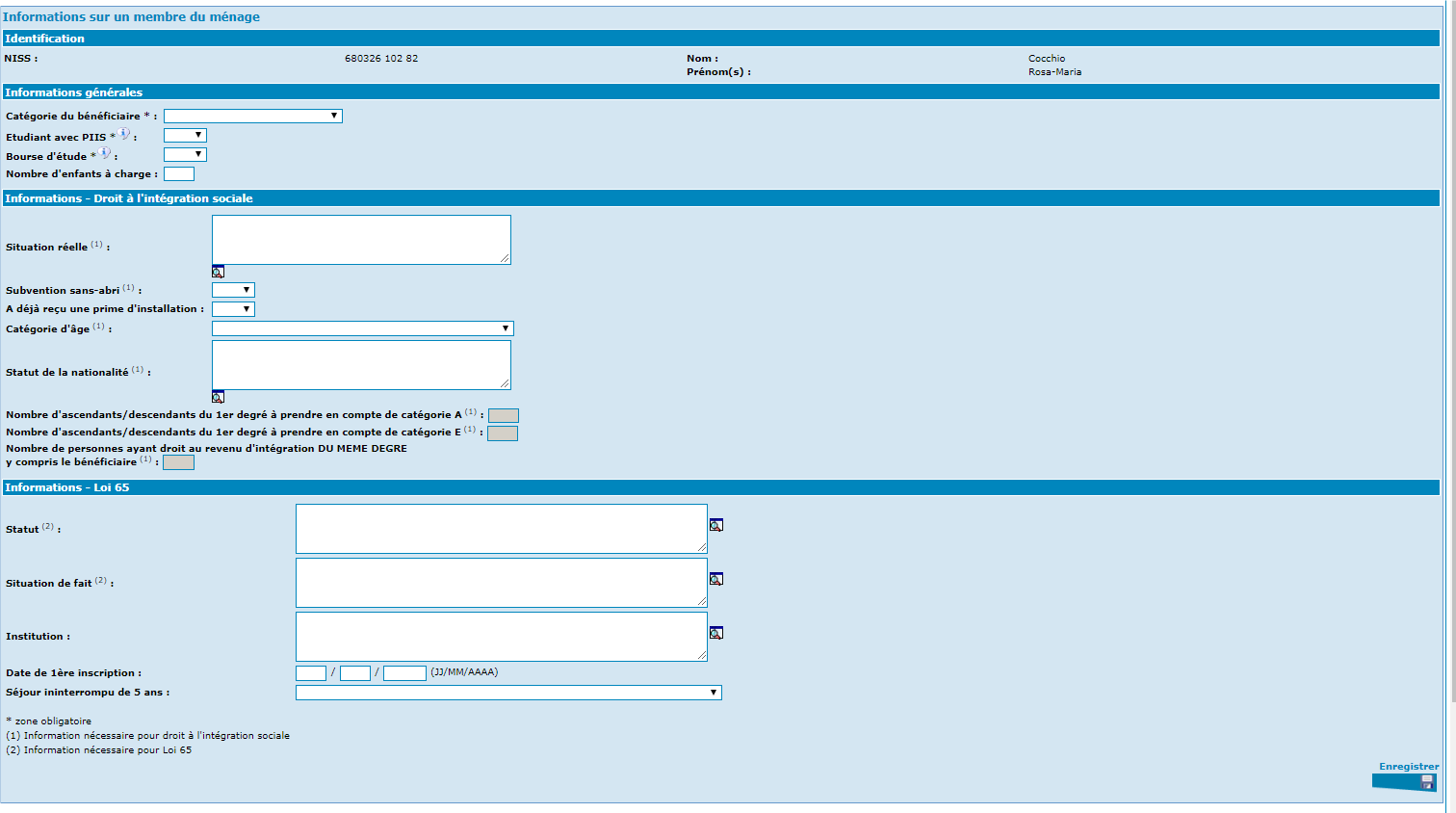Focus month field of Date de 1ère inscription
Image resolution: width=1456 pixels, height=813 pixels.
pos(355,673)
